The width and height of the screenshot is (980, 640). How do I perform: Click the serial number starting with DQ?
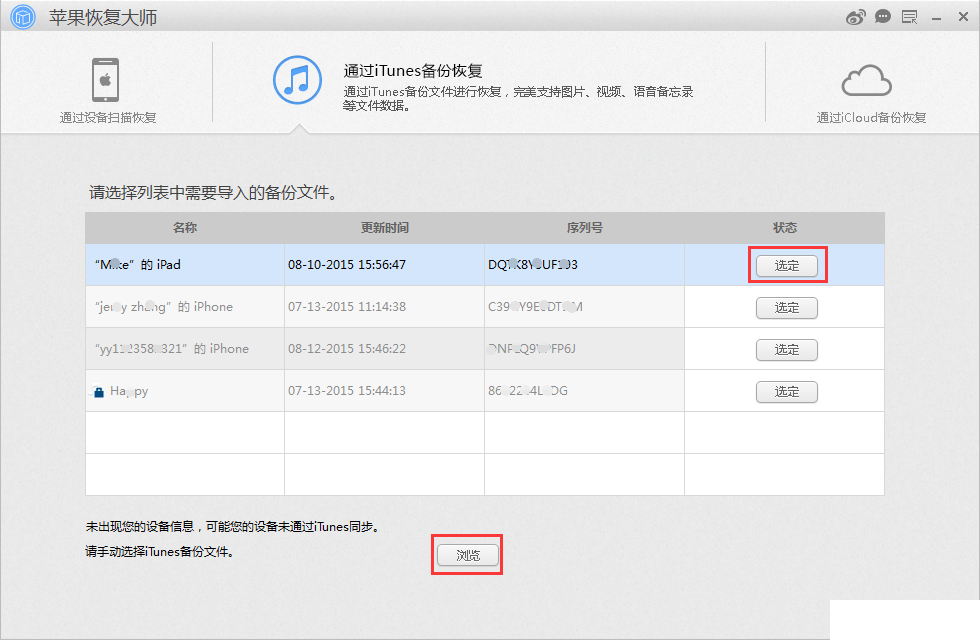coord(532,265)
